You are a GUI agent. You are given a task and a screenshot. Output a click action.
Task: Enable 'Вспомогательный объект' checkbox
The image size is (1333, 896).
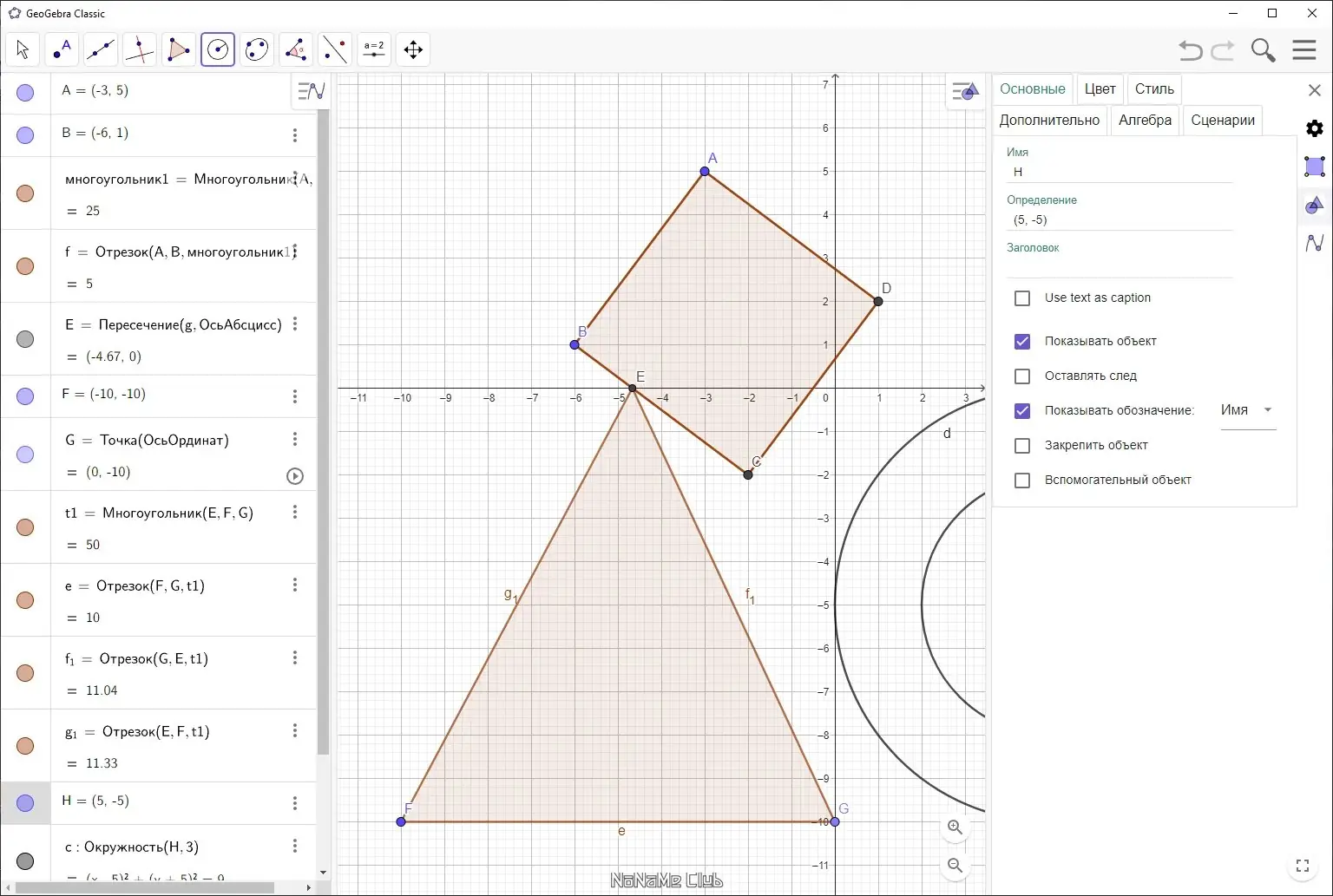1022,481
